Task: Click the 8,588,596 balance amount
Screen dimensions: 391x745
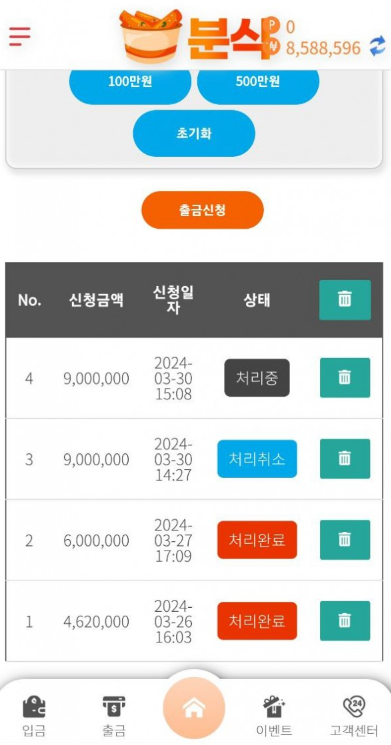Action: (x=323, y=48)
